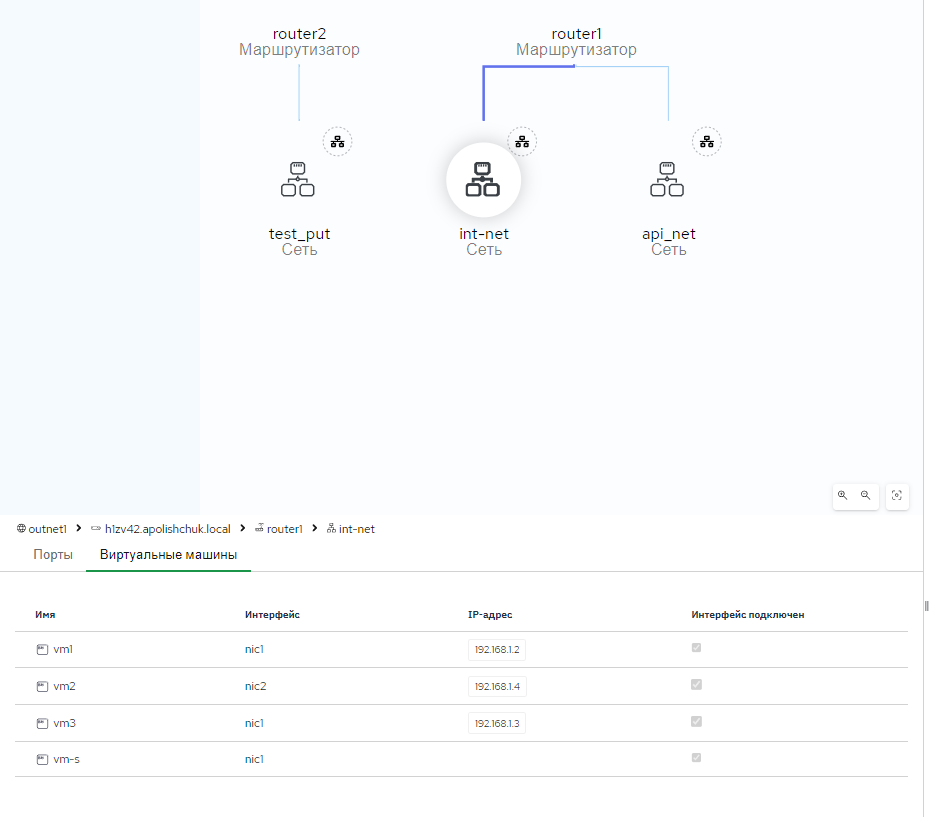Expand chevron after outnet1 breadcrumb
This screenshot has width=929, height=817.
click(x=78, y=528)
